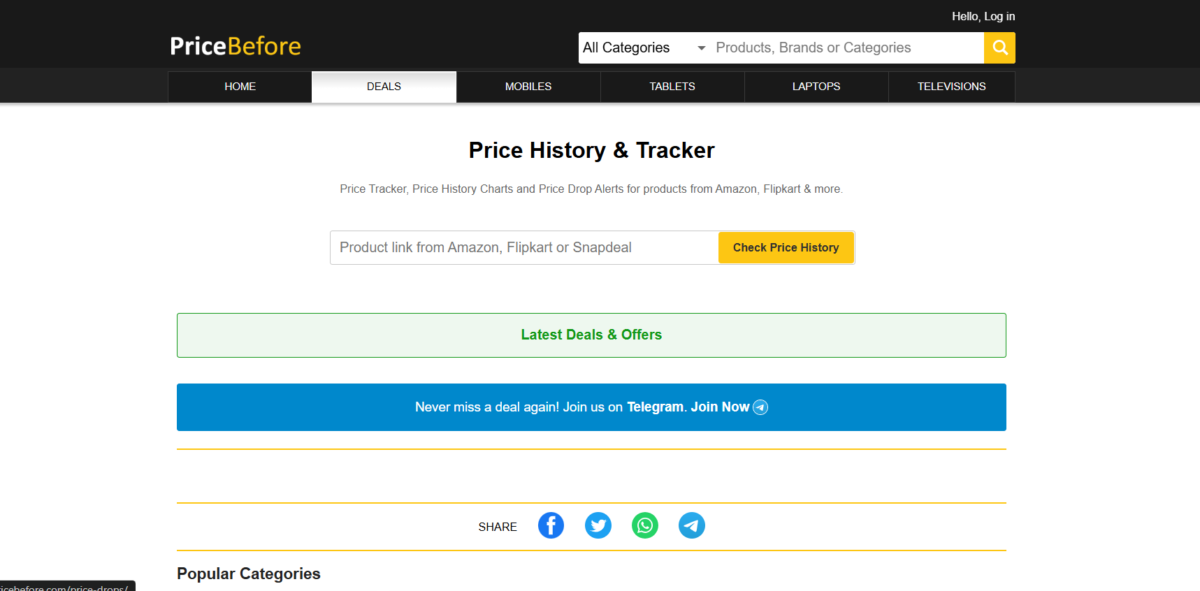Click the SHARE label
The height and width of the screenshot is (591, 1200).
point(498,527)
